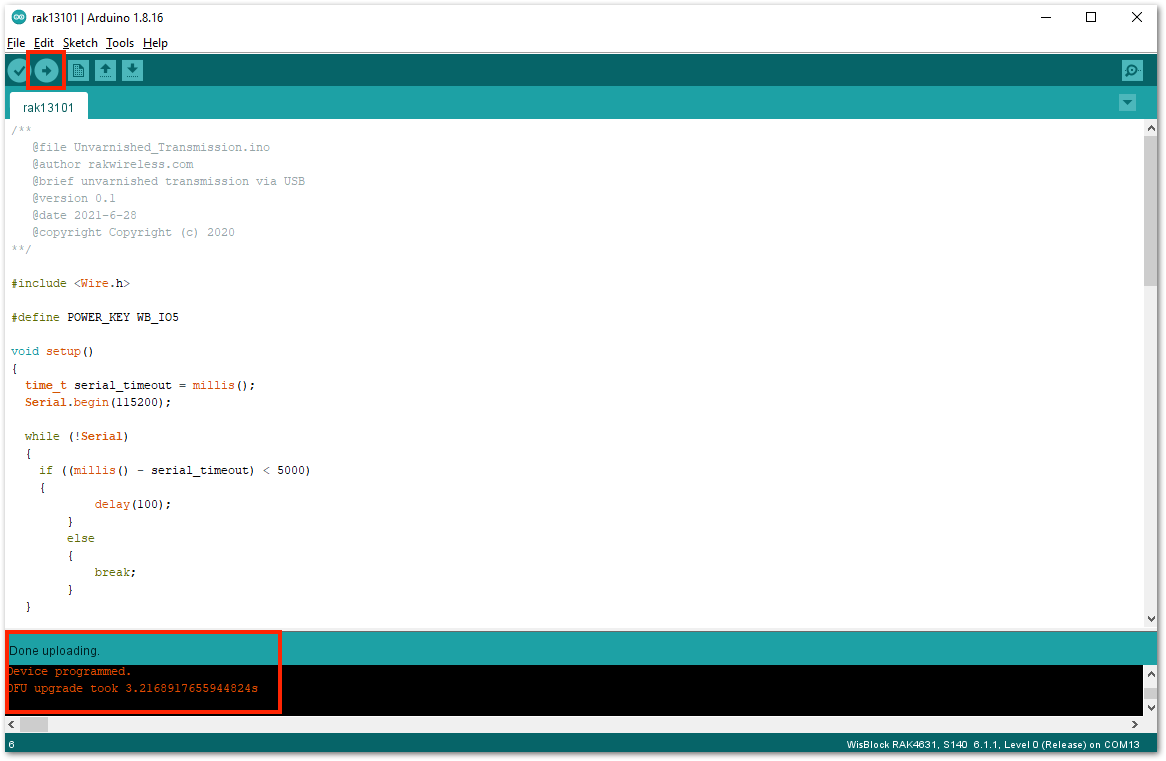This screenshot has height=761, width=1166.
Task: Click the 'Serial.begin(115200);' code line
Action: (x=98, y=402)
